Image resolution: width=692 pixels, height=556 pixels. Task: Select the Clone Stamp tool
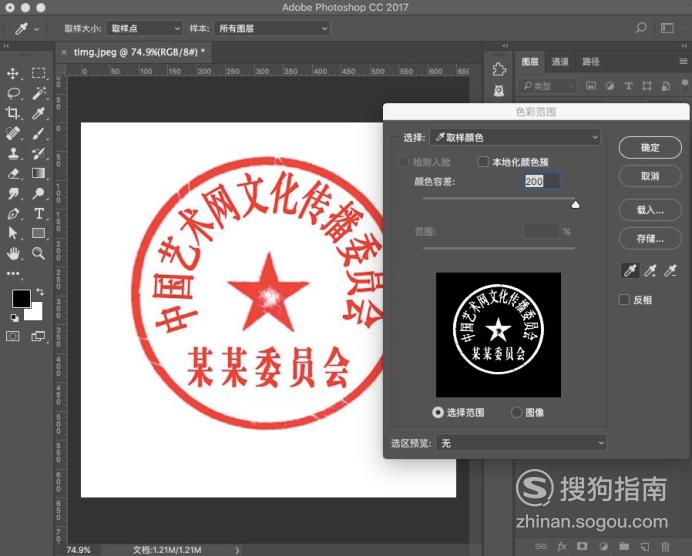pyautogui.click(x=13, y=154)
